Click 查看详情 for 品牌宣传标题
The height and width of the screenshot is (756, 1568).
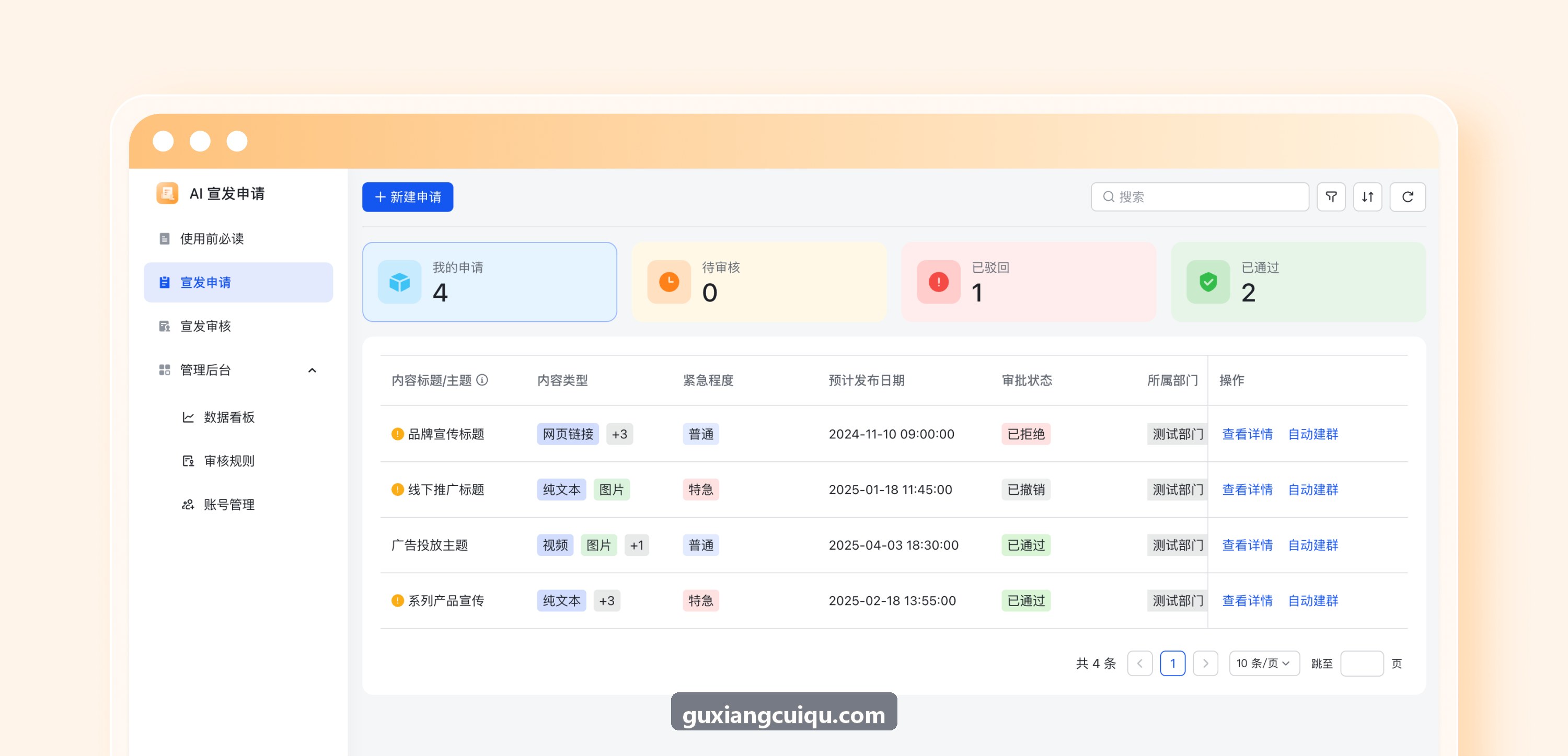click(x=1247, y=434)
